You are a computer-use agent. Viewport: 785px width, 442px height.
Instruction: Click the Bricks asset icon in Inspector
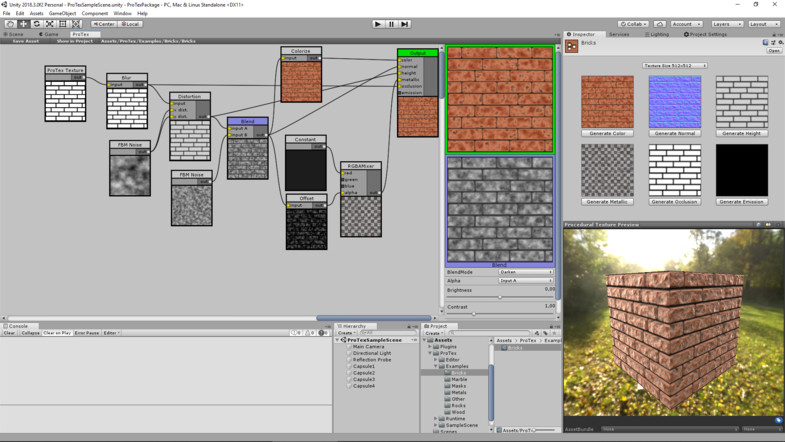(x=571, y=46)
